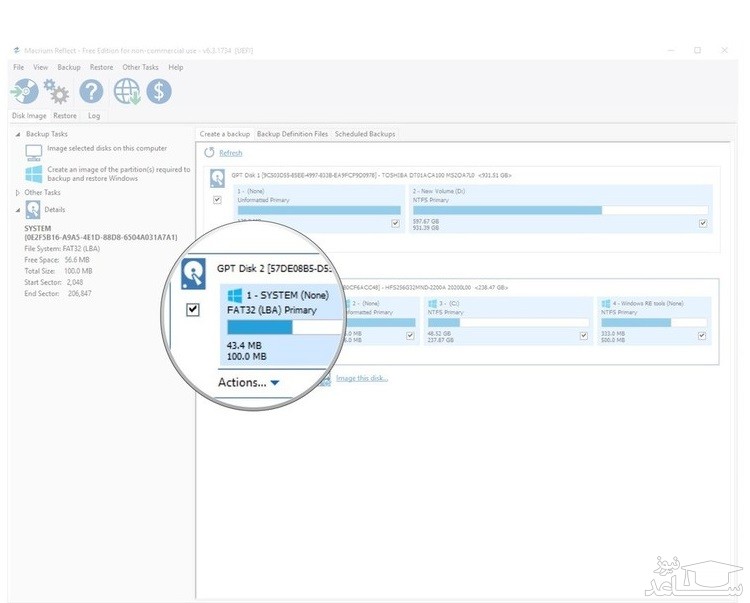The width and height of the screenshot is (750, 603).
Task: Click the New Volume (D:) usage bar
Action: 559,210
